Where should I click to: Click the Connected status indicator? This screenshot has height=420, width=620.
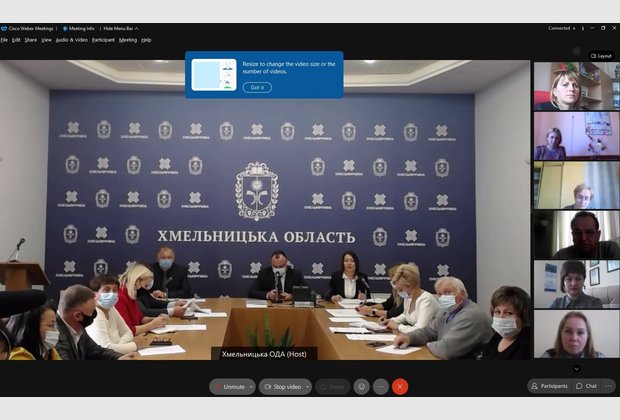[561, 28]
